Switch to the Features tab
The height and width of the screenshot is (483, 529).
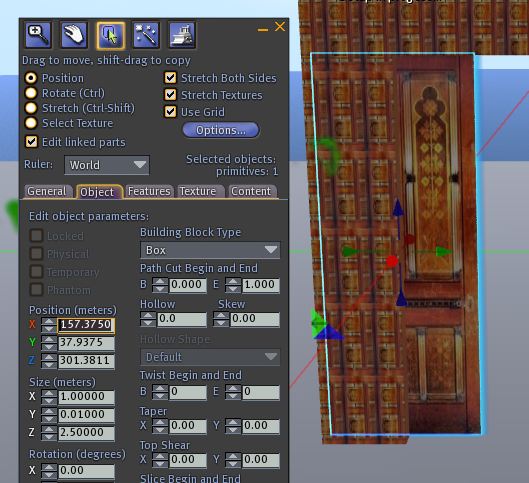pyautogui.click(x=149, y=191)
